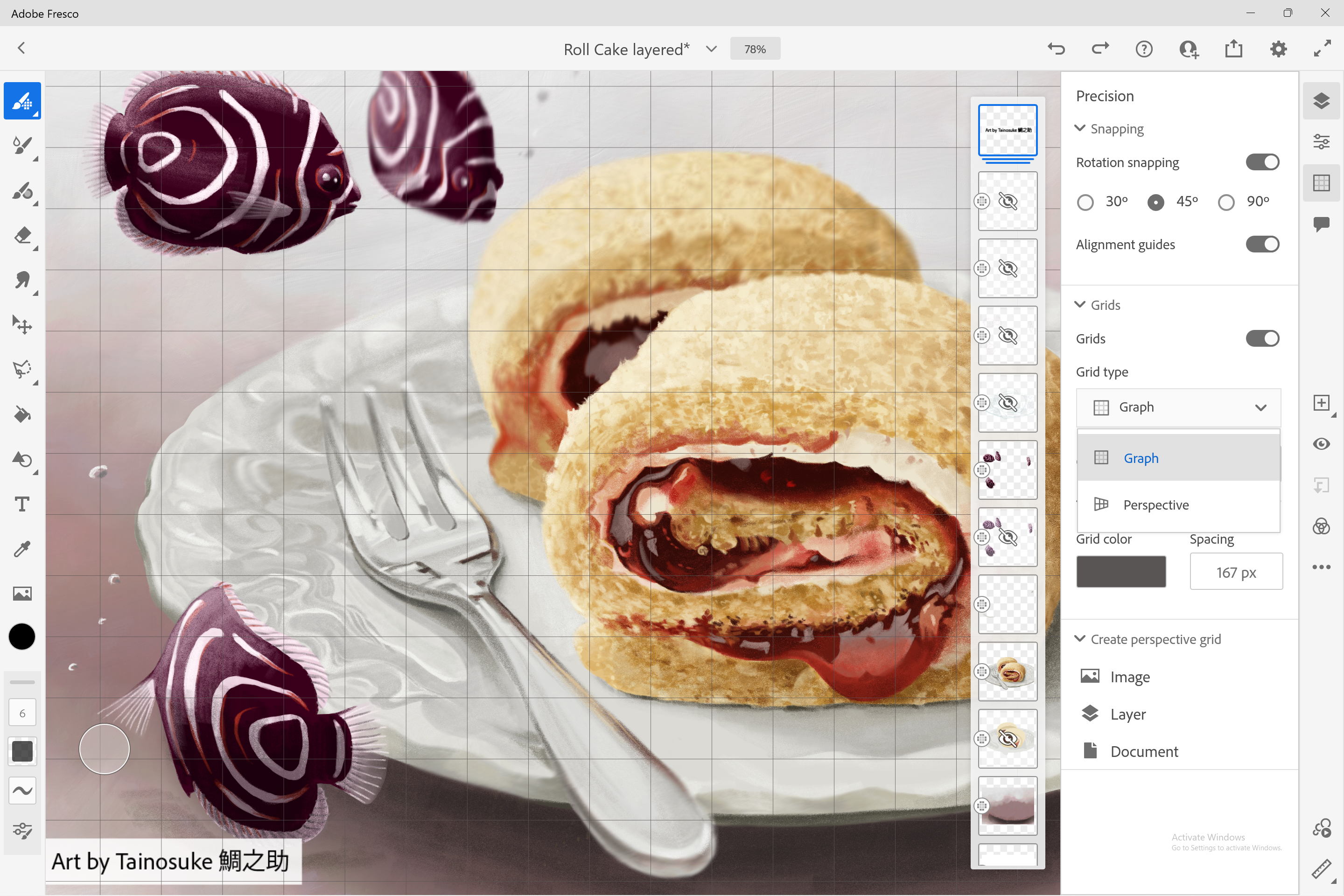This screenshot has height=896, width=1344.
Task: Choose Graph in grid type list
Action: [1178, 458]
